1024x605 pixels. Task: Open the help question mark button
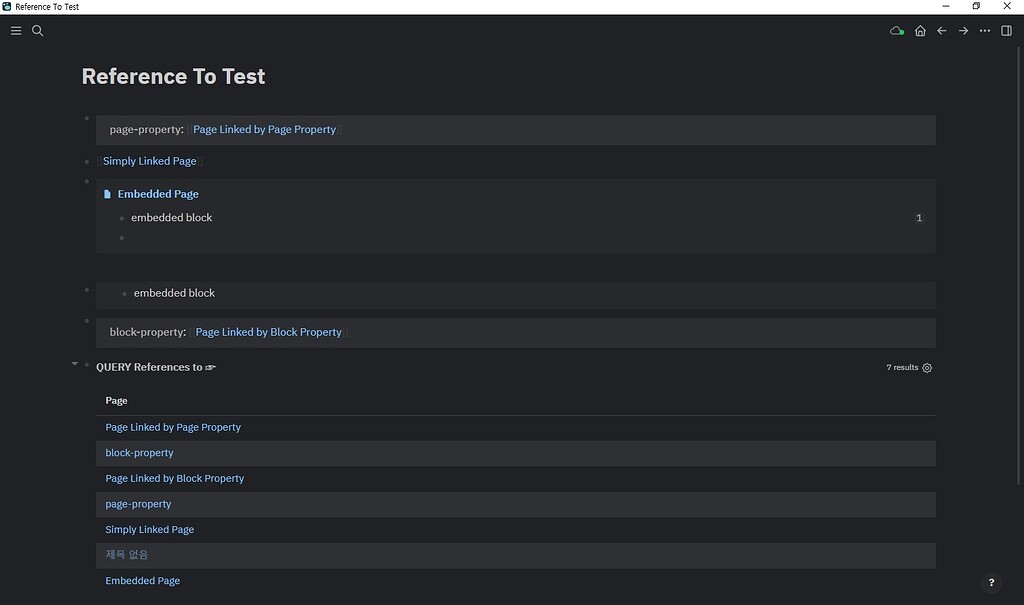[991, 583]
